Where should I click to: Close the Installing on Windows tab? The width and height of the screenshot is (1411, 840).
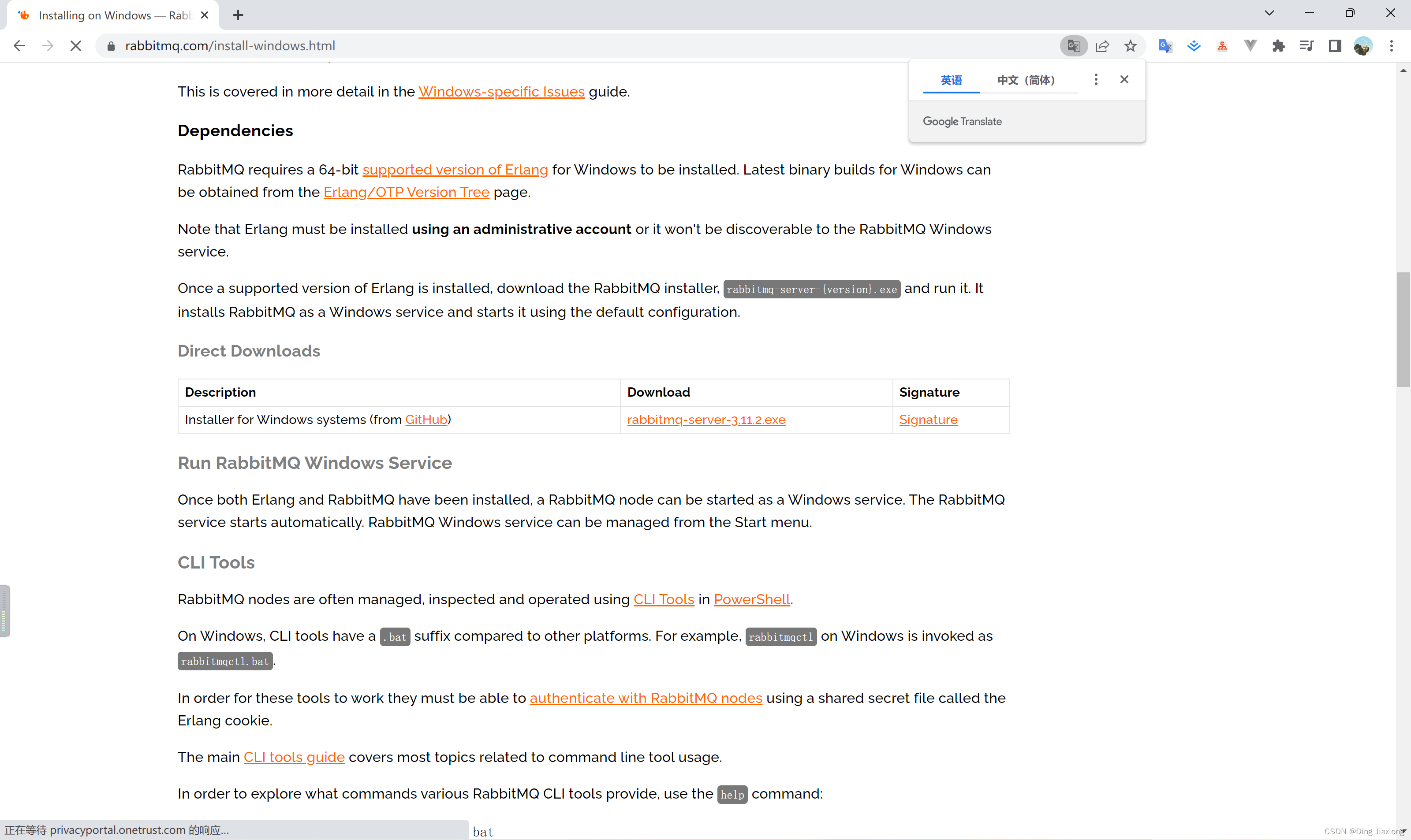(205, 15)
